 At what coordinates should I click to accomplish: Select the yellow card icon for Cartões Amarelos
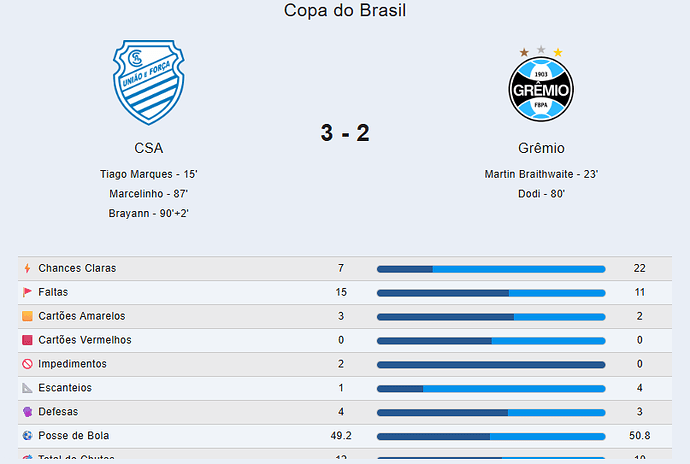[x=27, y=316]
